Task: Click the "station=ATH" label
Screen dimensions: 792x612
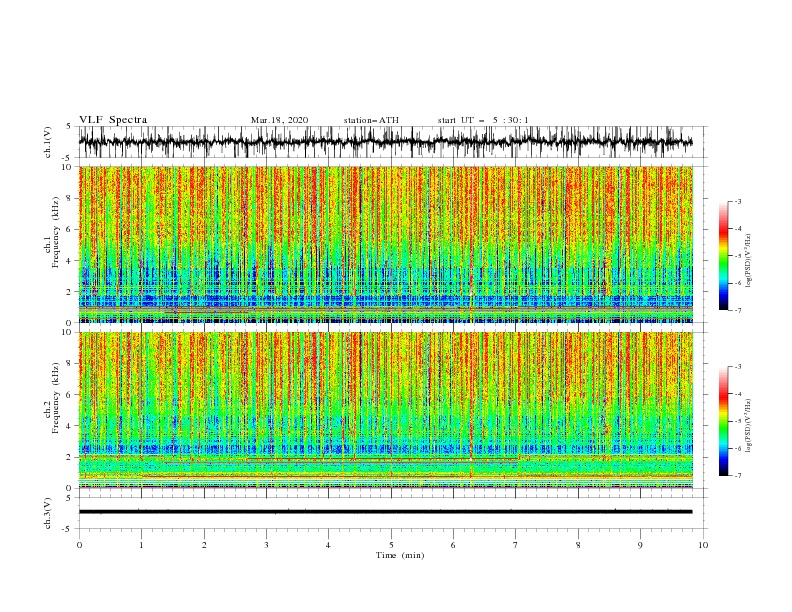Action: [371, 120]
